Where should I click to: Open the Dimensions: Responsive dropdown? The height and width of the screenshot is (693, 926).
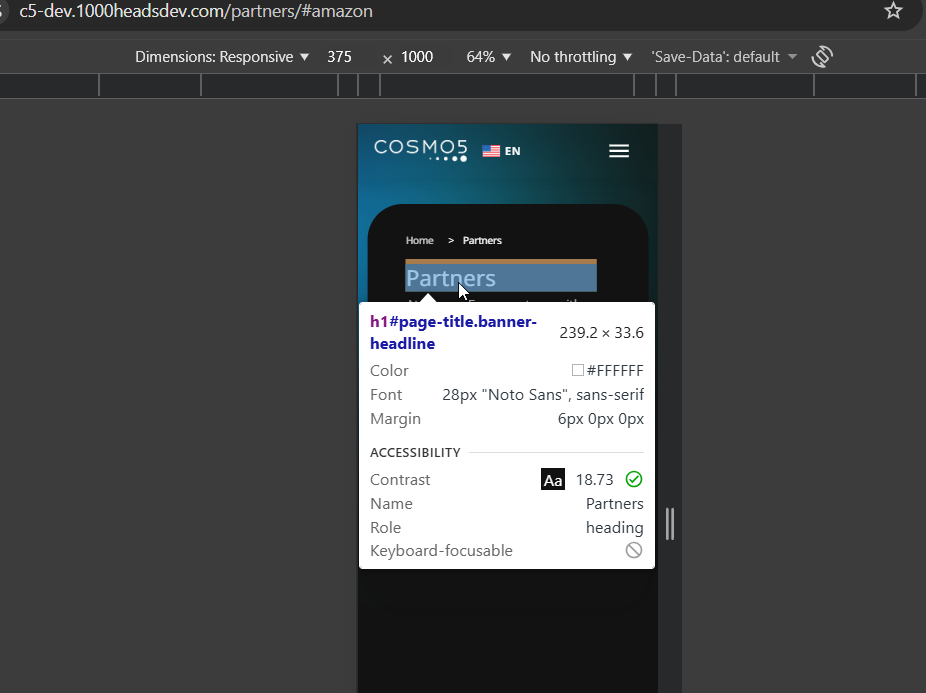click(222, 57)
